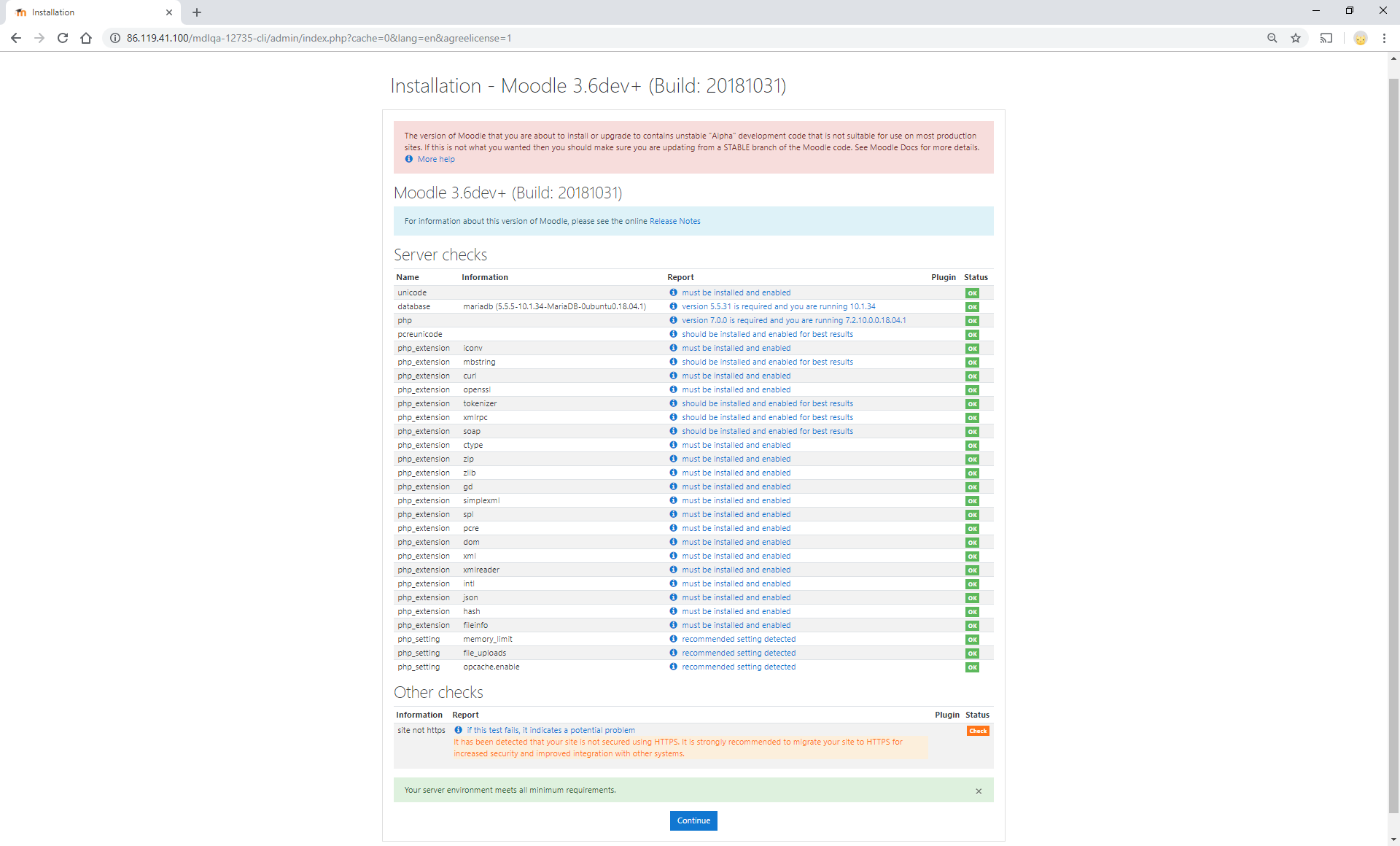This screenshot has width=1400, height=846.
Task: Click the info icon in curl row
Action: (674, 376)
